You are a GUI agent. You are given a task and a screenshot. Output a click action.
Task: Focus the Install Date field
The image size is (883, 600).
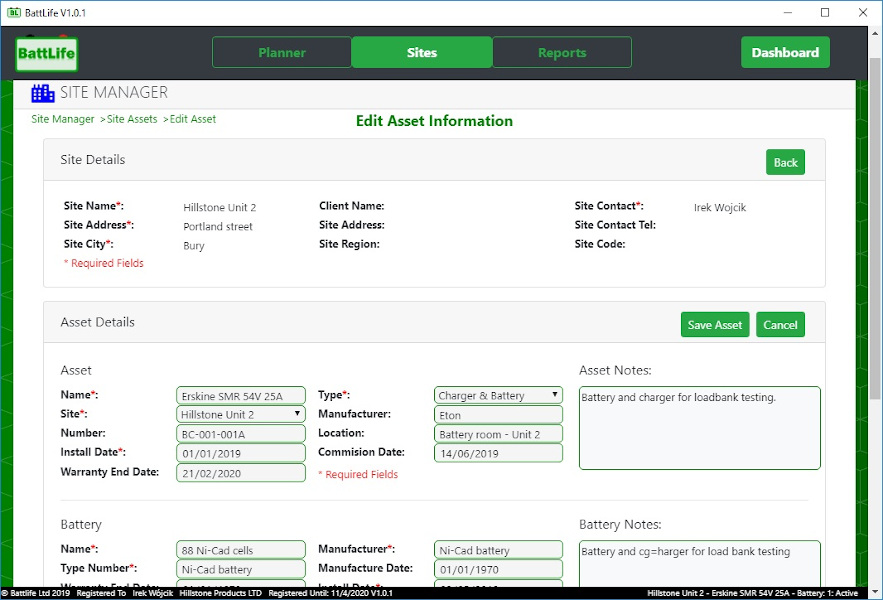tap(241, 453)
